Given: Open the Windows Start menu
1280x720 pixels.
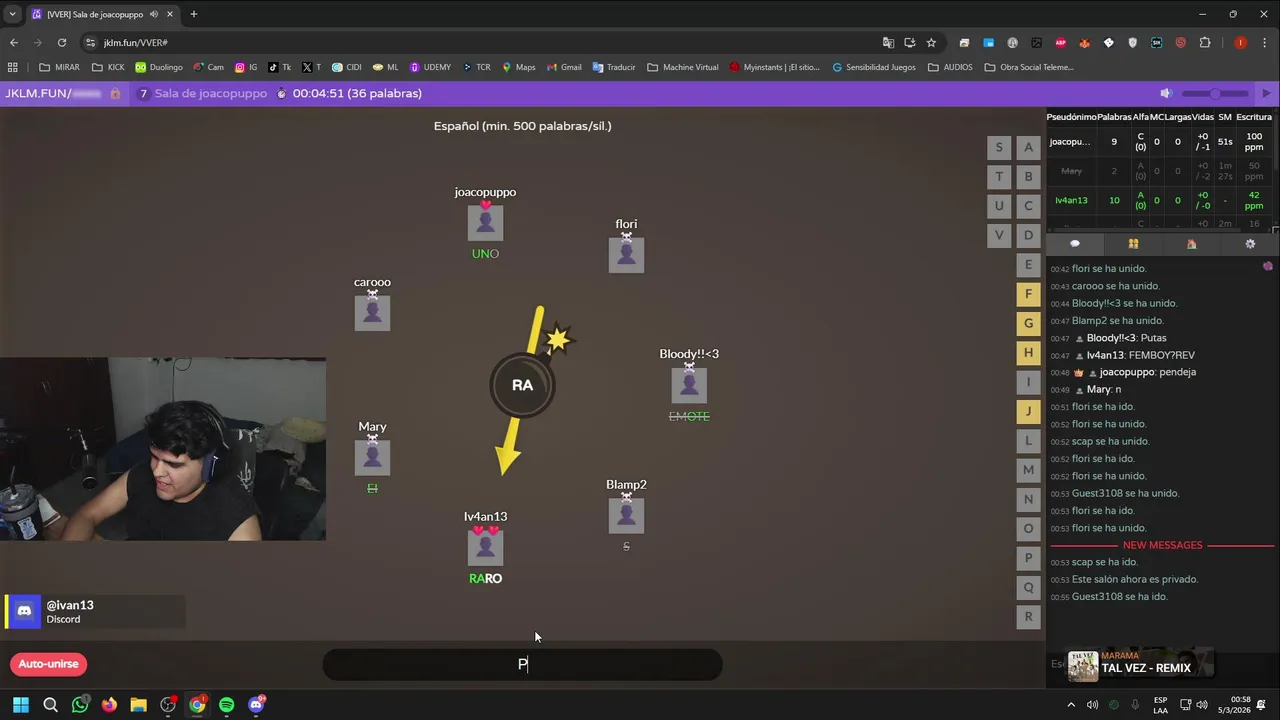Looking at the screenshot, I should click(21, 705).
